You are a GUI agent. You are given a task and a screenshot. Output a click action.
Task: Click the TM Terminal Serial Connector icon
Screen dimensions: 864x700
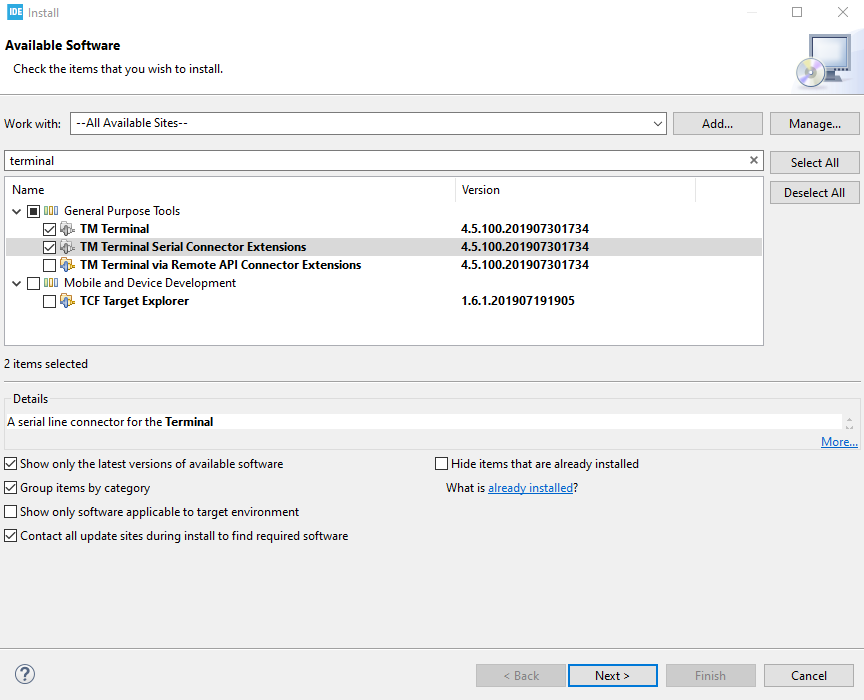click(x=67, y=247)
